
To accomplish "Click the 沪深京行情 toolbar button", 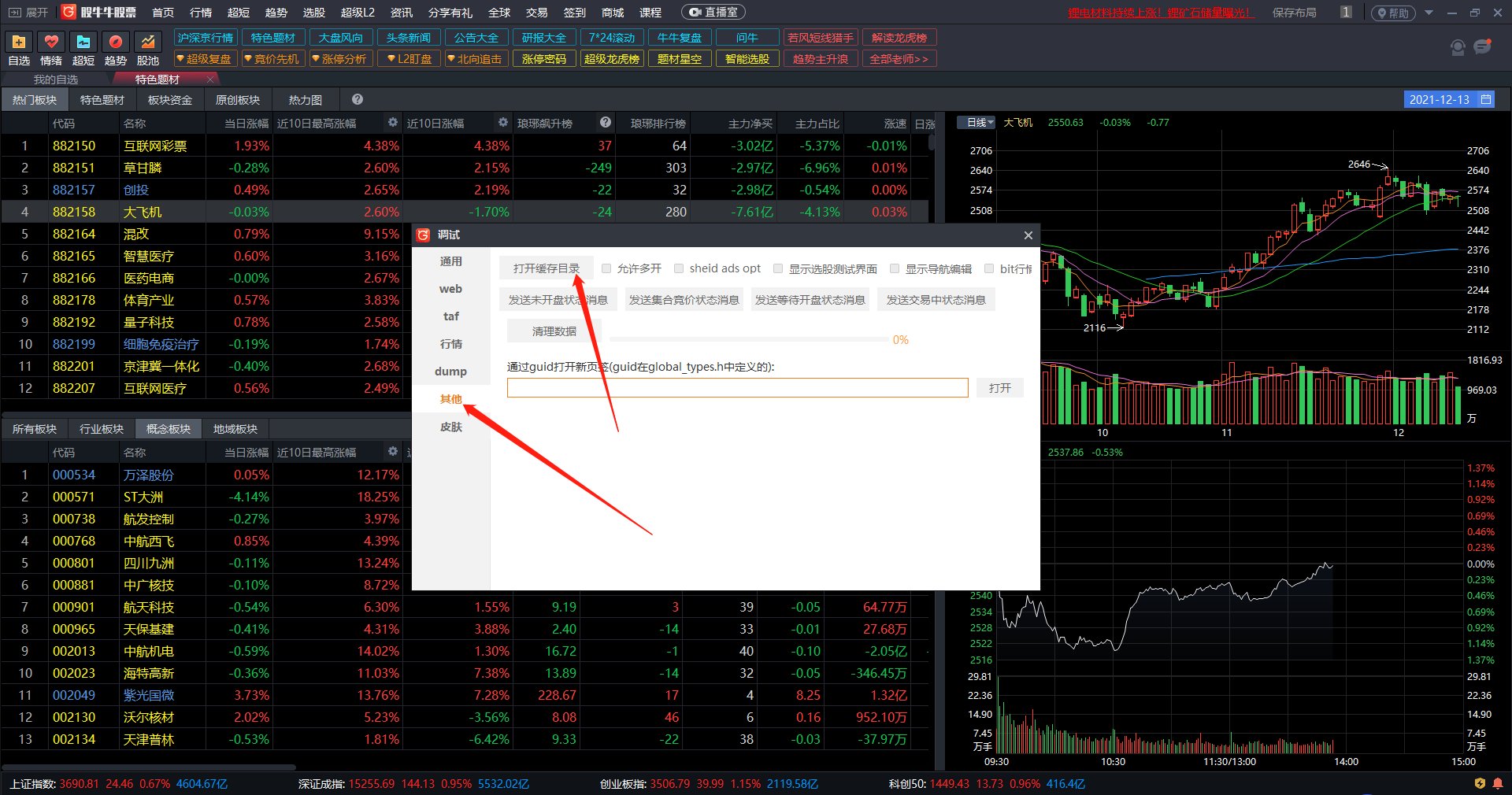I will point(206,38).
